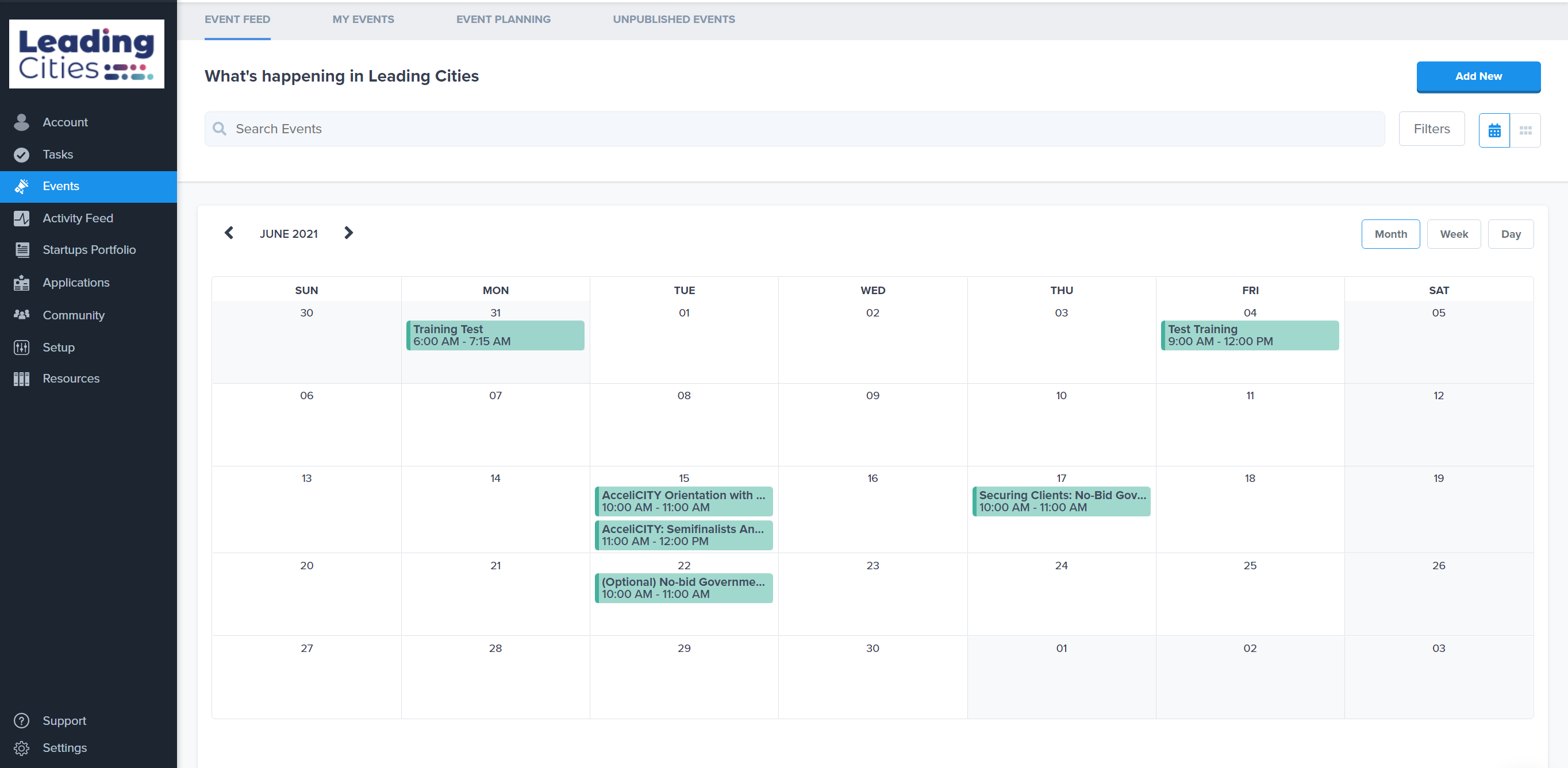
Task: Open AcceliCITY Orientation event
Action: (x=683, y=501)
